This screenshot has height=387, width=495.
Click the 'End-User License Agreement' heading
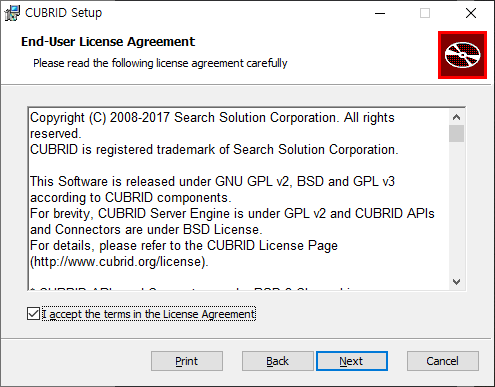[x=108, y=42]
